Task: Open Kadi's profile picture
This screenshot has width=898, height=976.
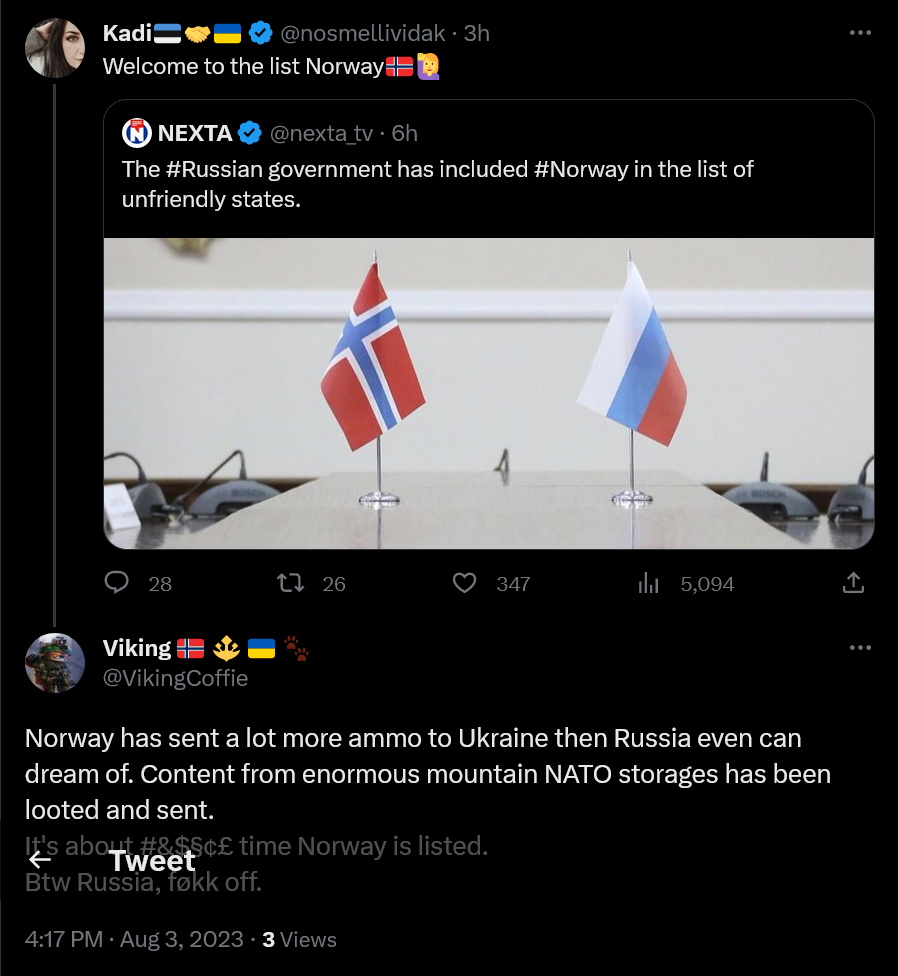Action: tap(55, 48)
